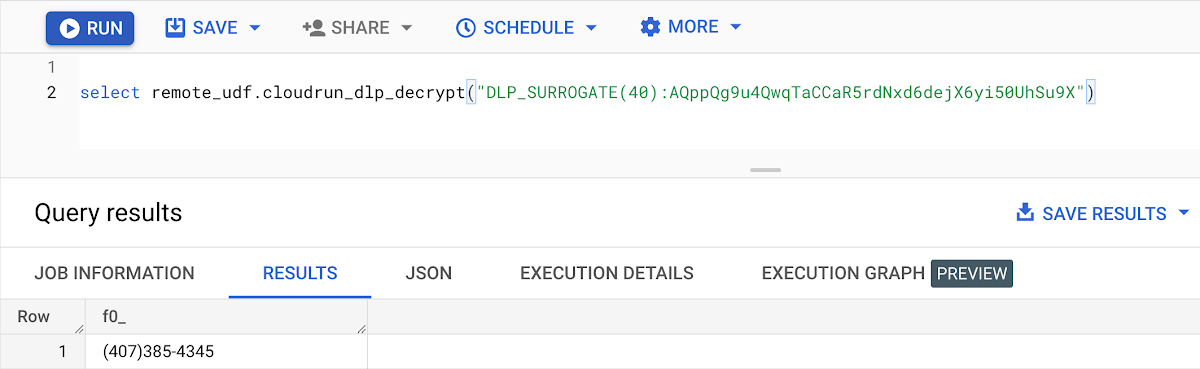The height and width of the screenshot is (369, 1200).
Task: Open the JSON tab
Action: [428, 273]
